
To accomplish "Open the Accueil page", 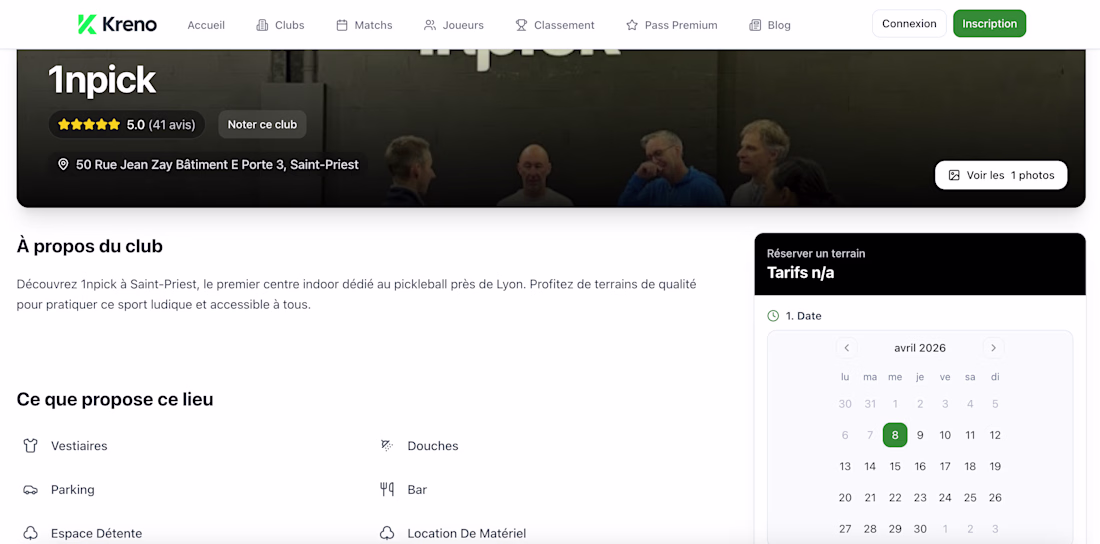I will click(x=206, y=25).
